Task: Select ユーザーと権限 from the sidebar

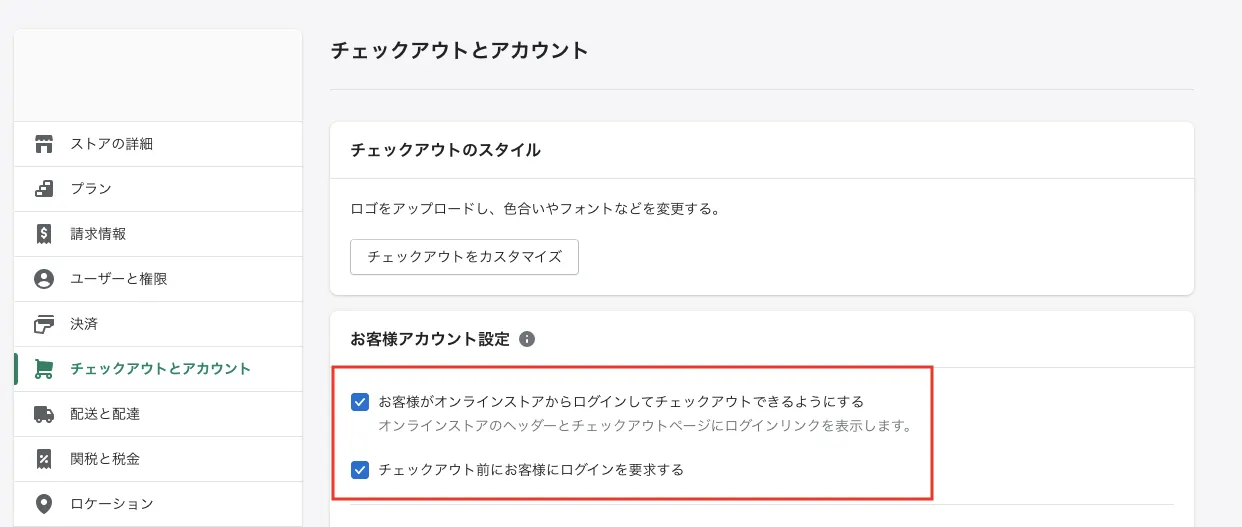Action: pos(118,279)
